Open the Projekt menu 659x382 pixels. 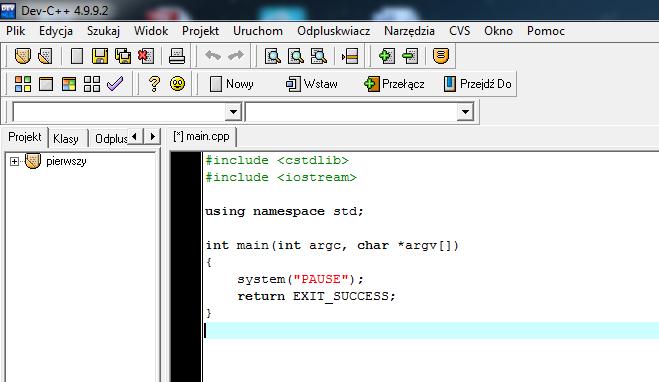[200, 31]
